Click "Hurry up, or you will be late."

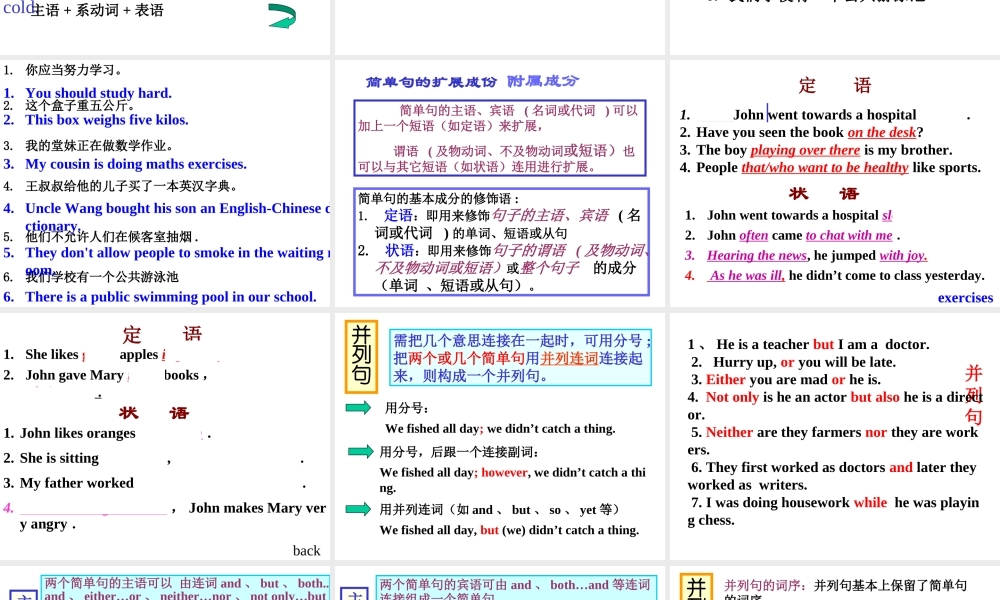(x=804, y=362)
